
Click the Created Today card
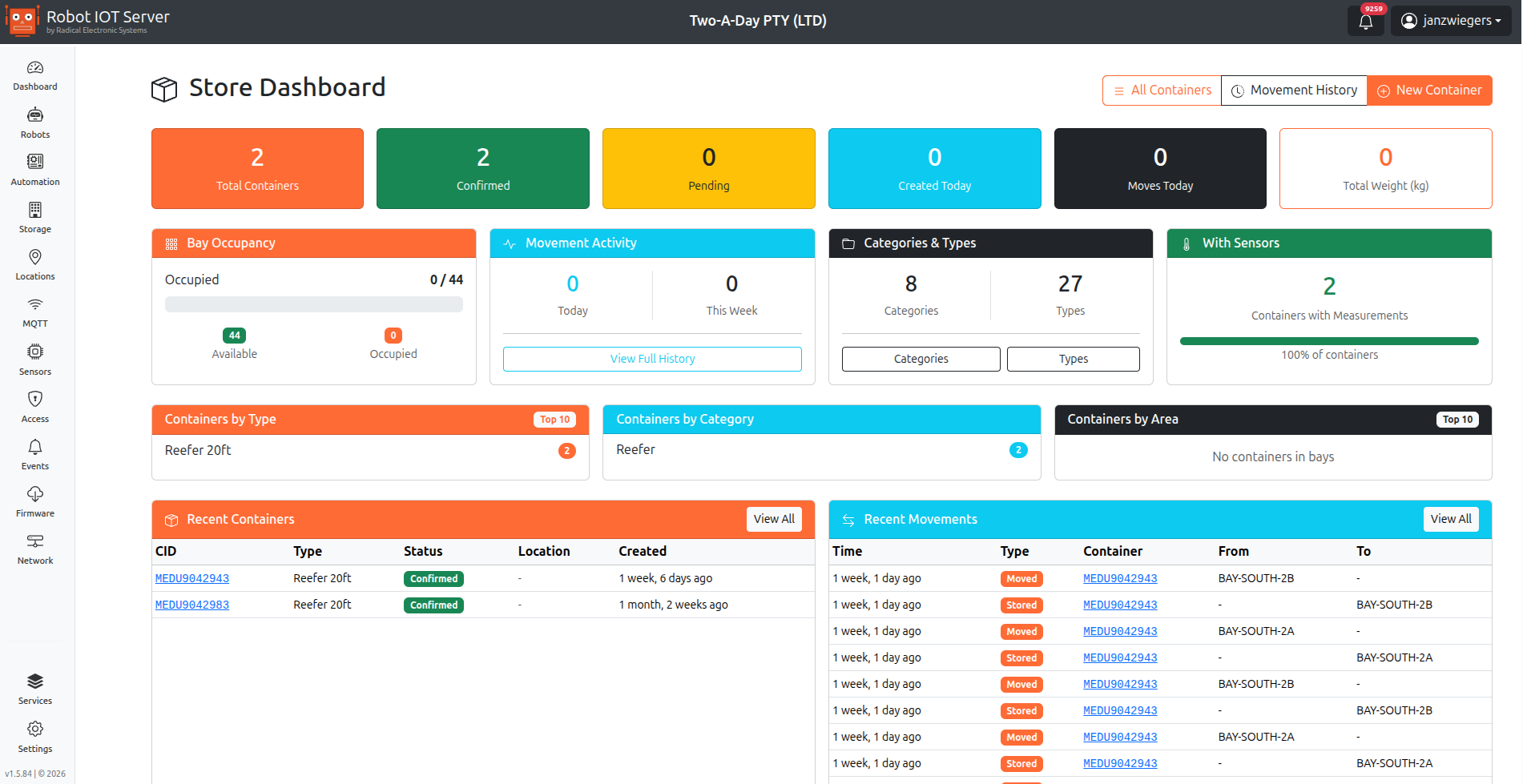tap(935, 168)
